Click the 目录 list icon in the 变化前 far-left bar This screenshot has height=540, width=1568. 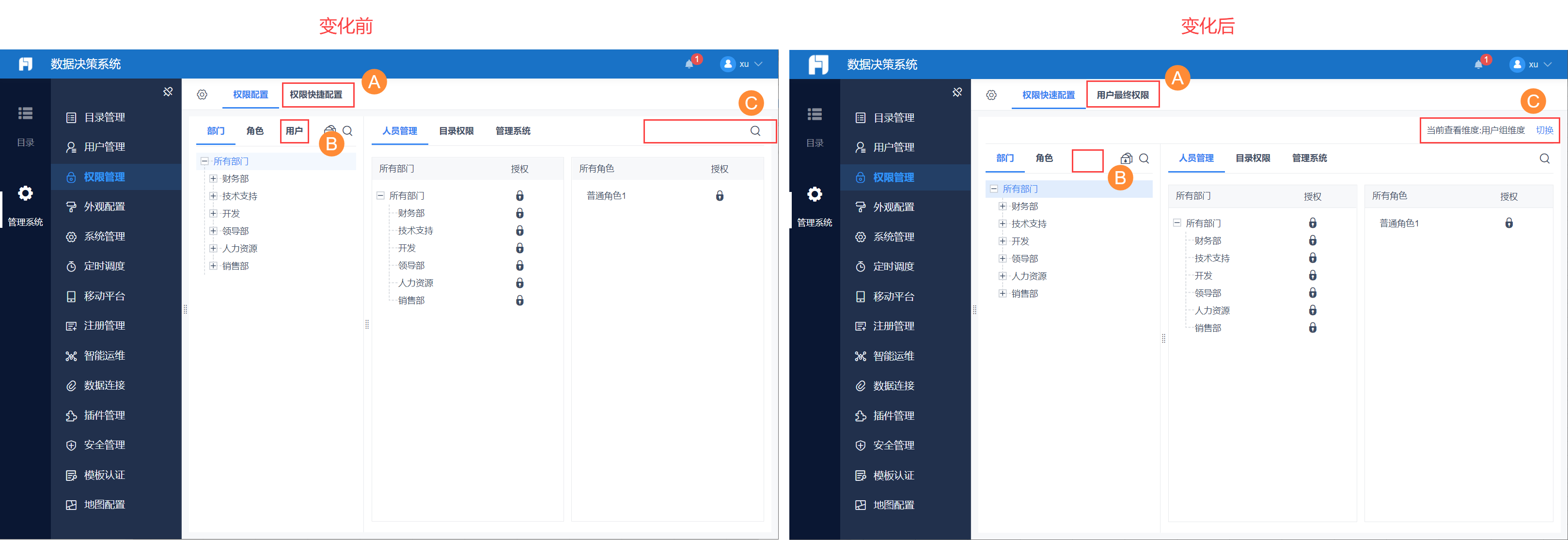[x=25, y=113]
